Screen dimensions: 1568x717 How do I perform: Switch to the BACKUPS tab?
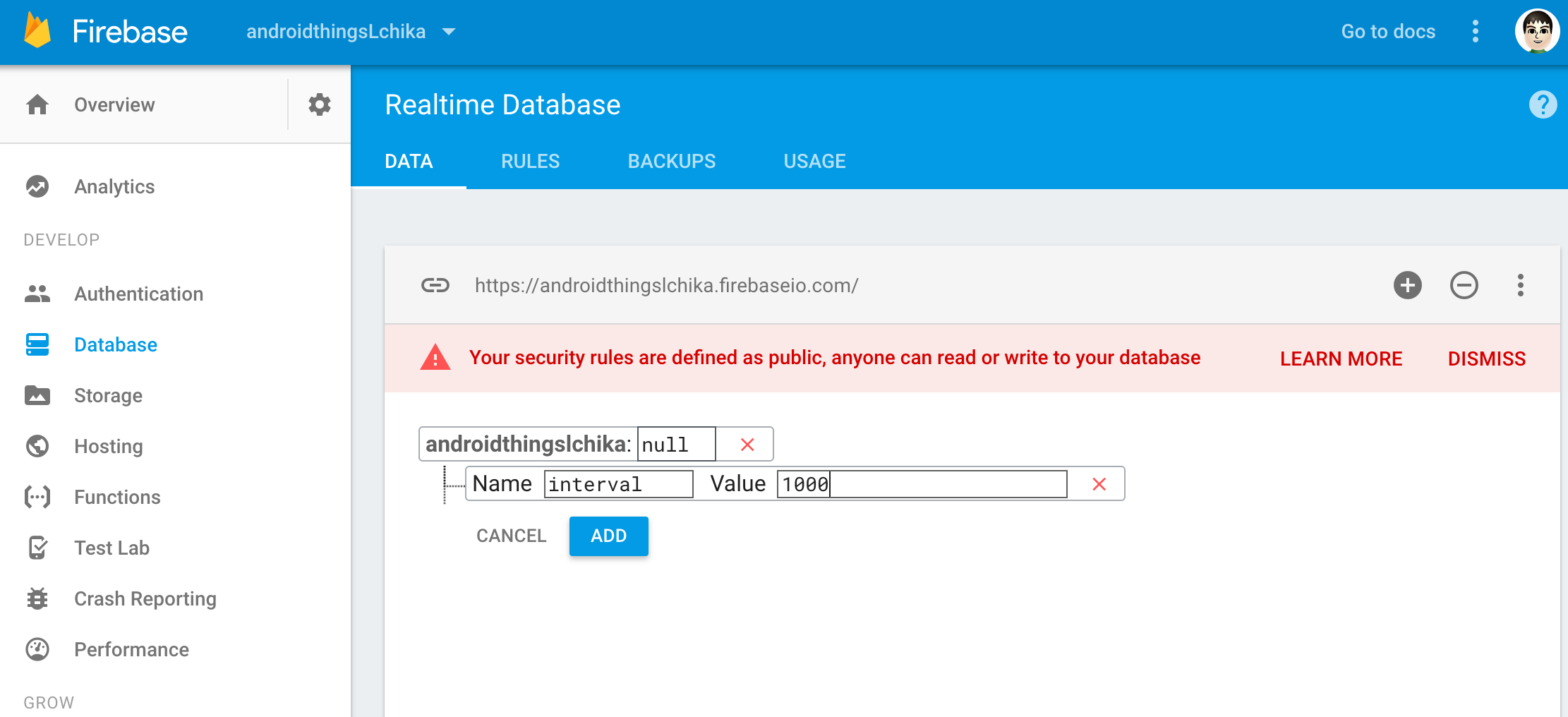point(672,162)
